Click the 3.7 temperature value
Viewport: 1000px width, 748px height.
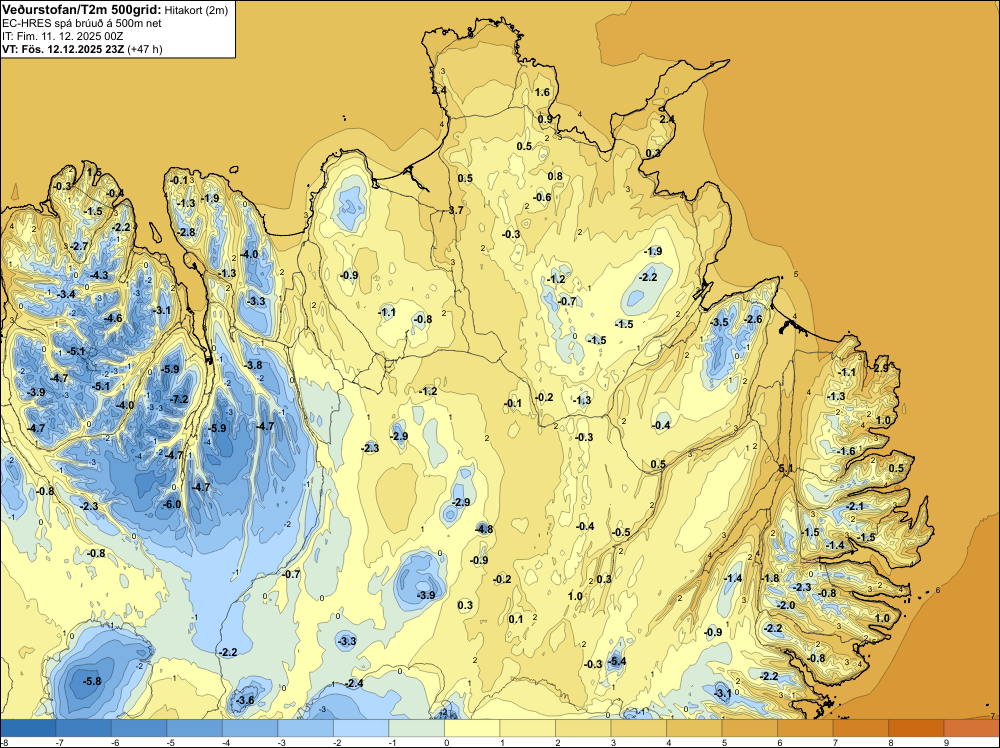pos(456,210)
